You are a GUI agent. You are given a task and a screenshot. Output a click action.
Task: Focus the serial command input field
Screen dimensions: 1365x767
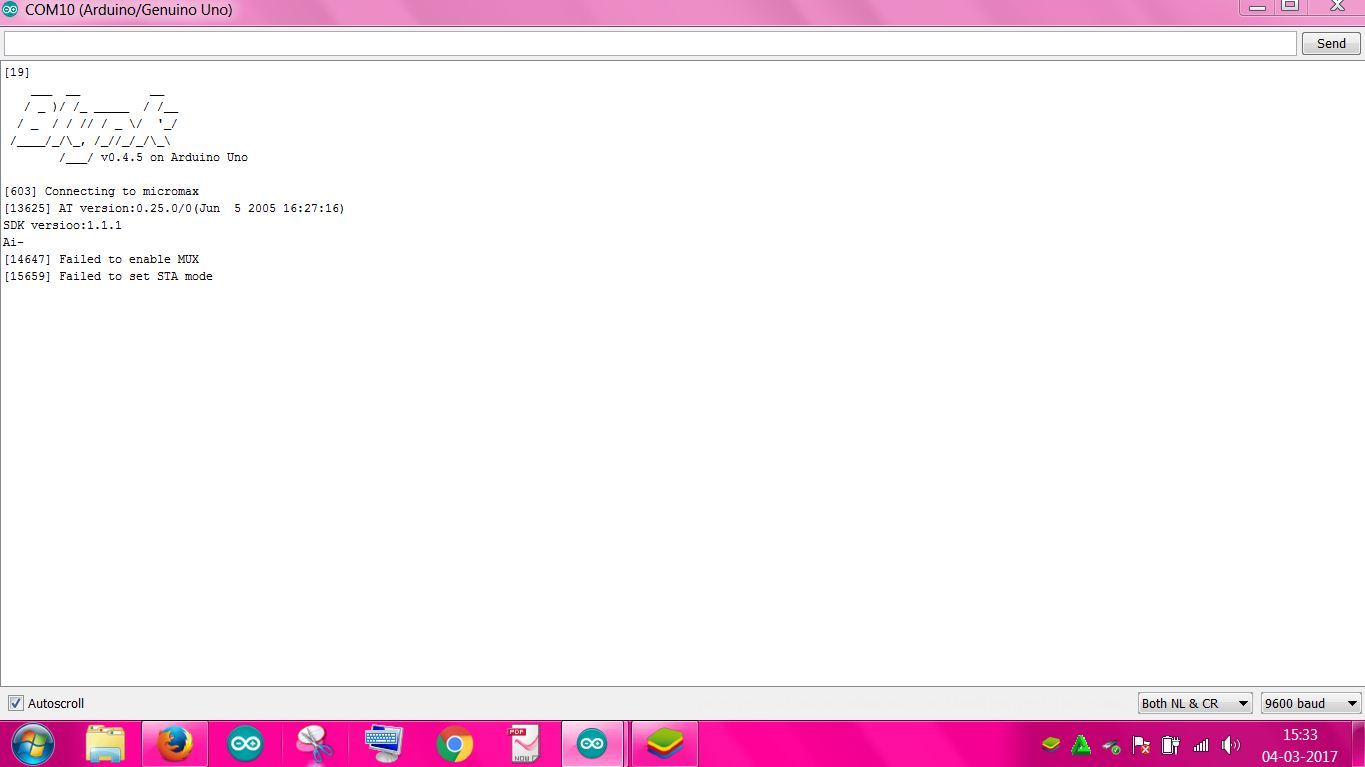650,43
